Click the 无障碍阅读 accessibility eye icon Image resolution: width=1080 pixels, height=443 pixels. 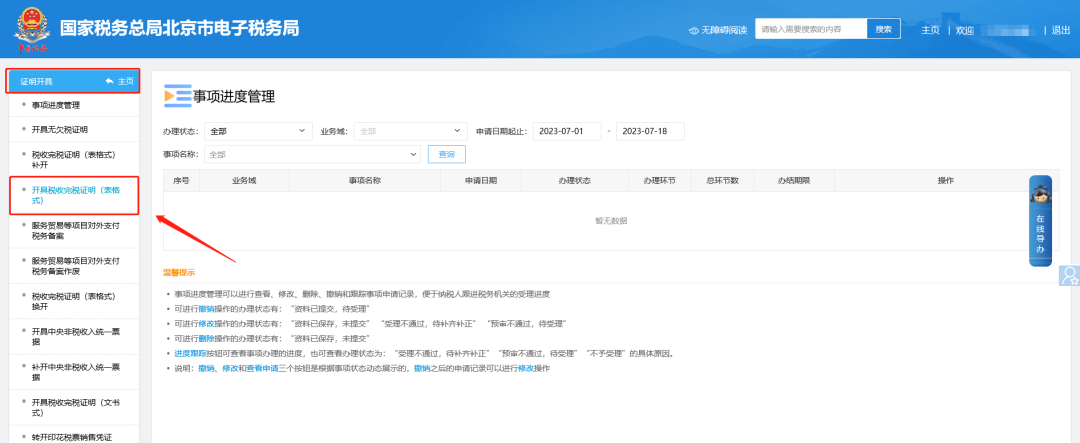(694, 30)
